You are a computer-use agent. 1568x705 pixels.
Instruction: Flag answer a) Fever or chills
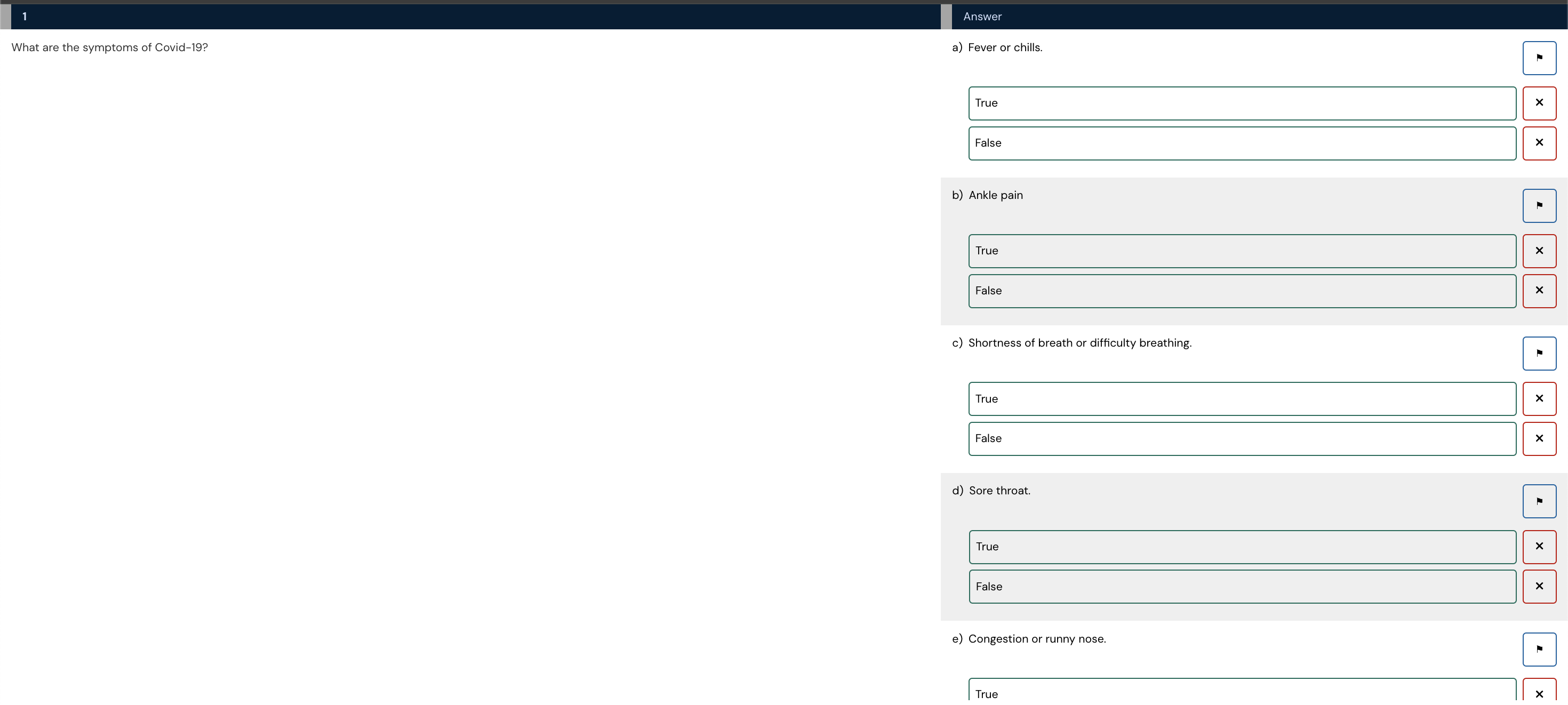(1539, 58)
